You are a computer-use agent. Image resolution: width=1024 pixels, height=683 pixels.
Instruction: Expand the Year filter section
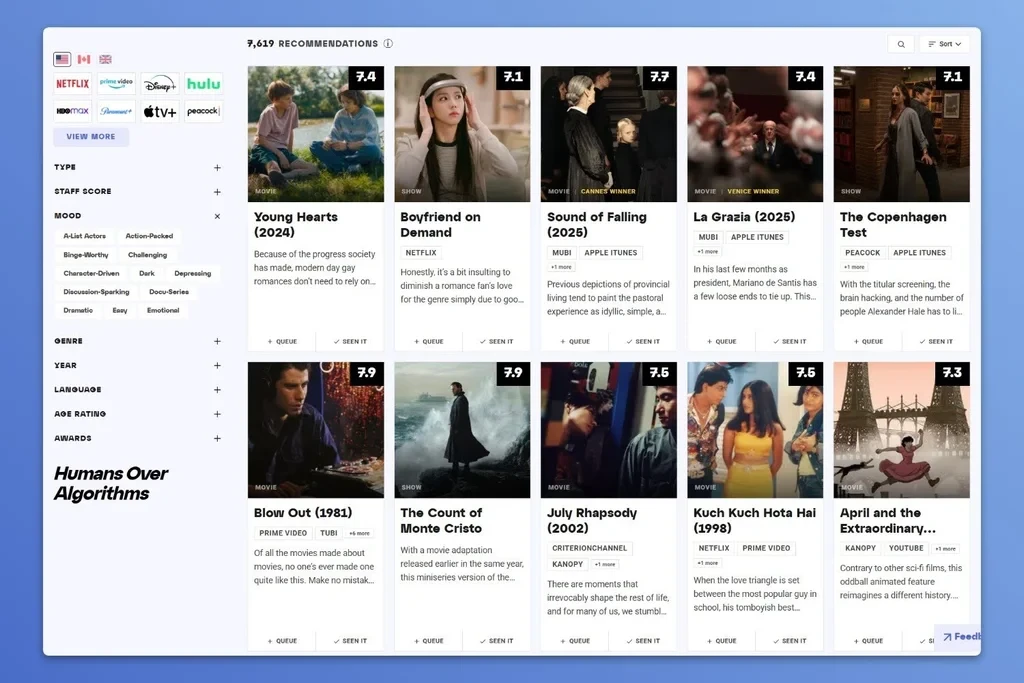point(217,366)
